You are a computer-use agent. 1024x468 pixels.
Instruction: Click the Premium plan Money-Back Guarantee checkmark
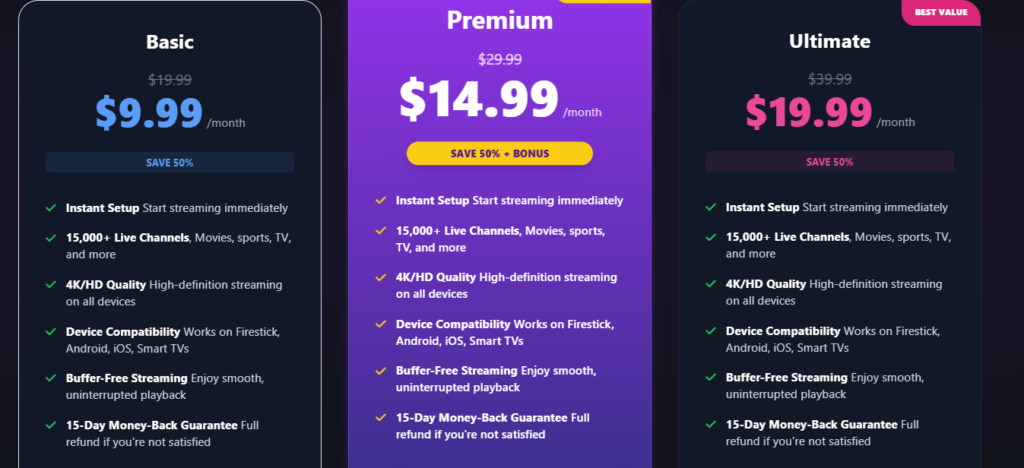pos(381,417)
